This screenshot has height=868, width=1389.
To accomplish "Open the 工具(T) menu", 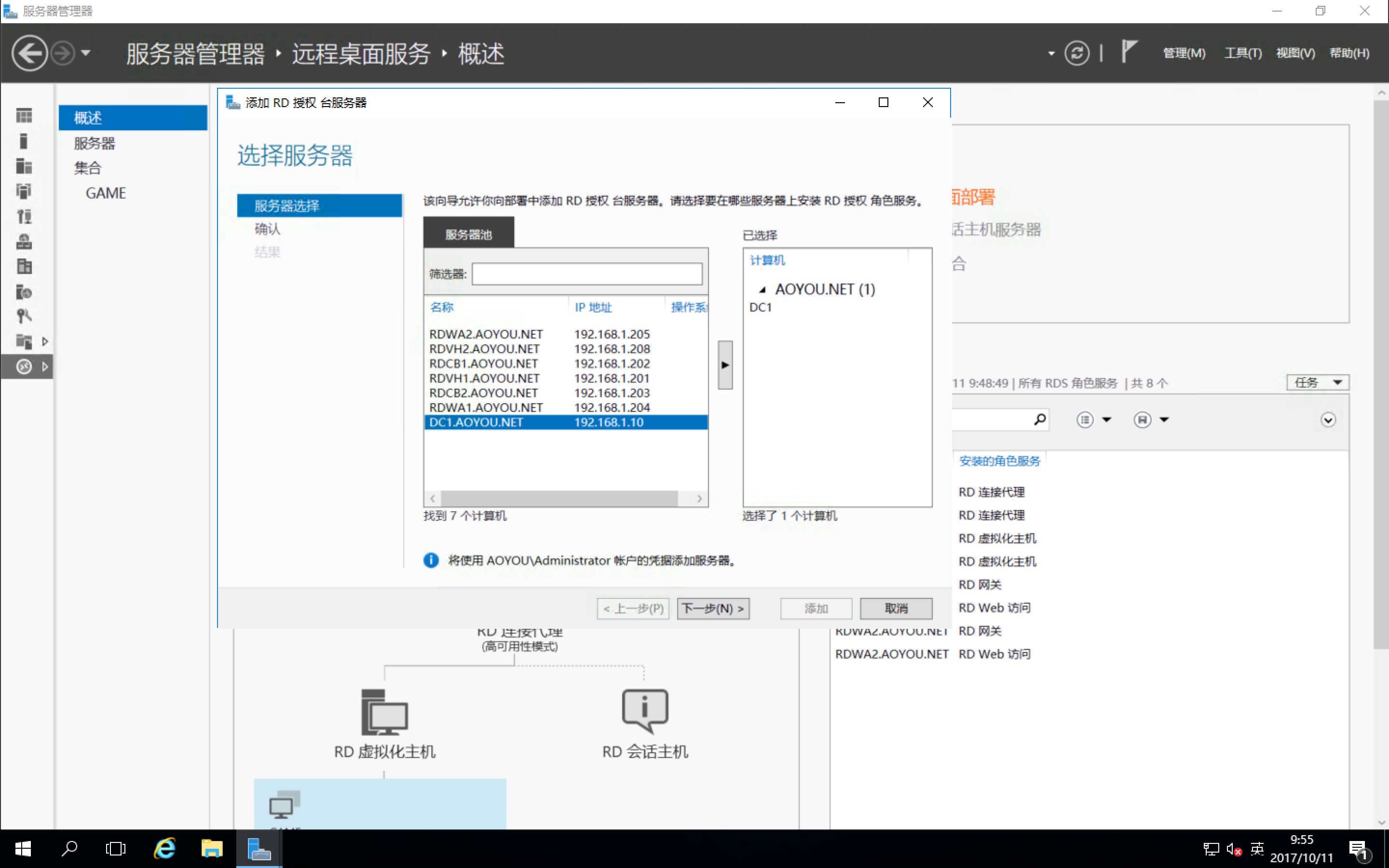I will (1243, 54).
